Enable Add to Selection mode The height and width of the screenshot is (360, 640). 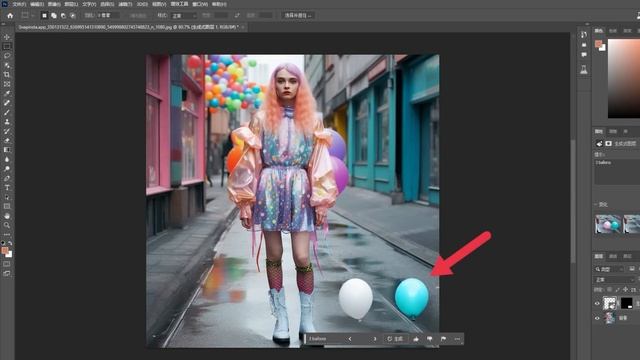[54, 16]
